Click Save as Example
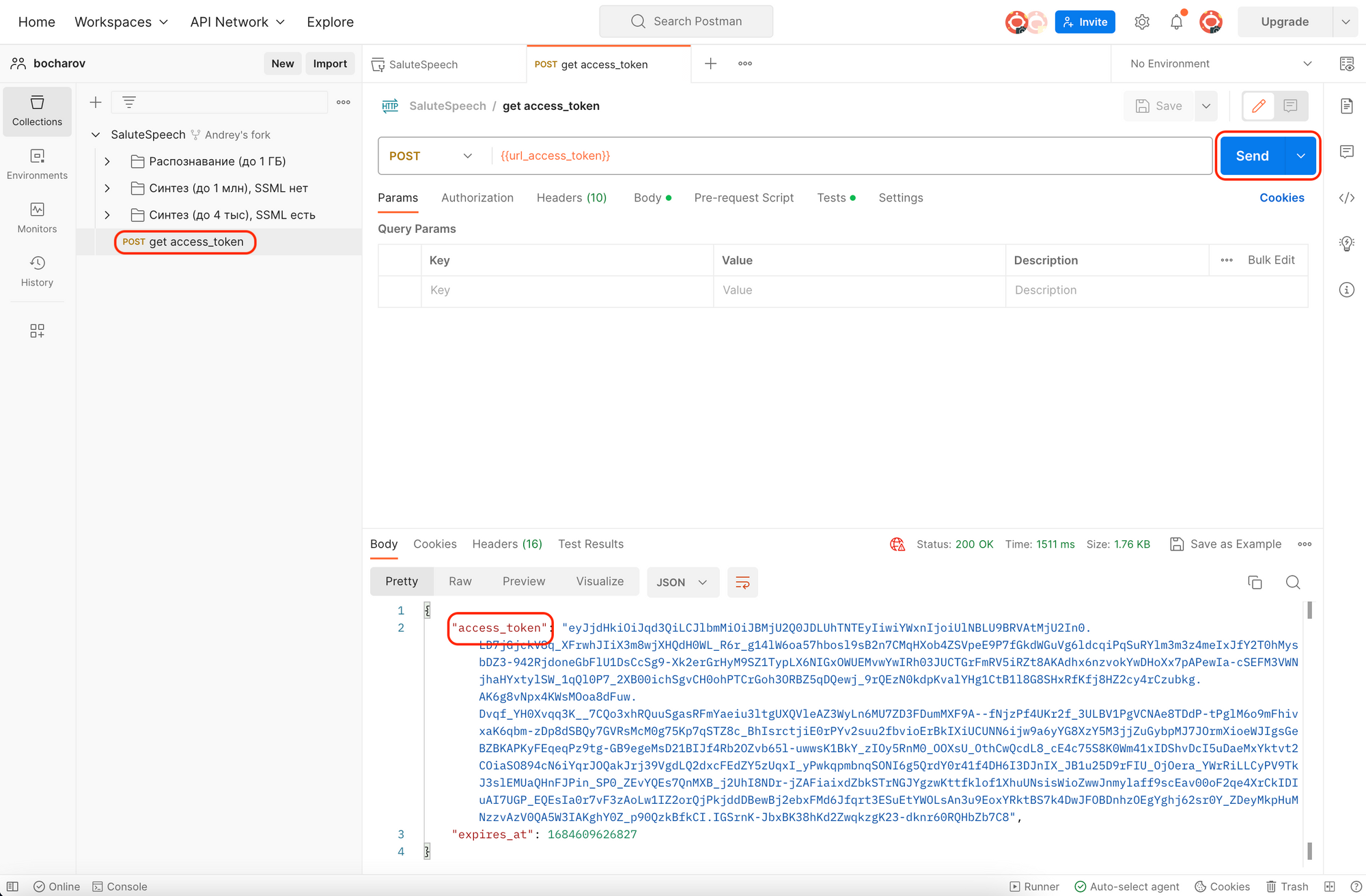 coord(1225,544)
